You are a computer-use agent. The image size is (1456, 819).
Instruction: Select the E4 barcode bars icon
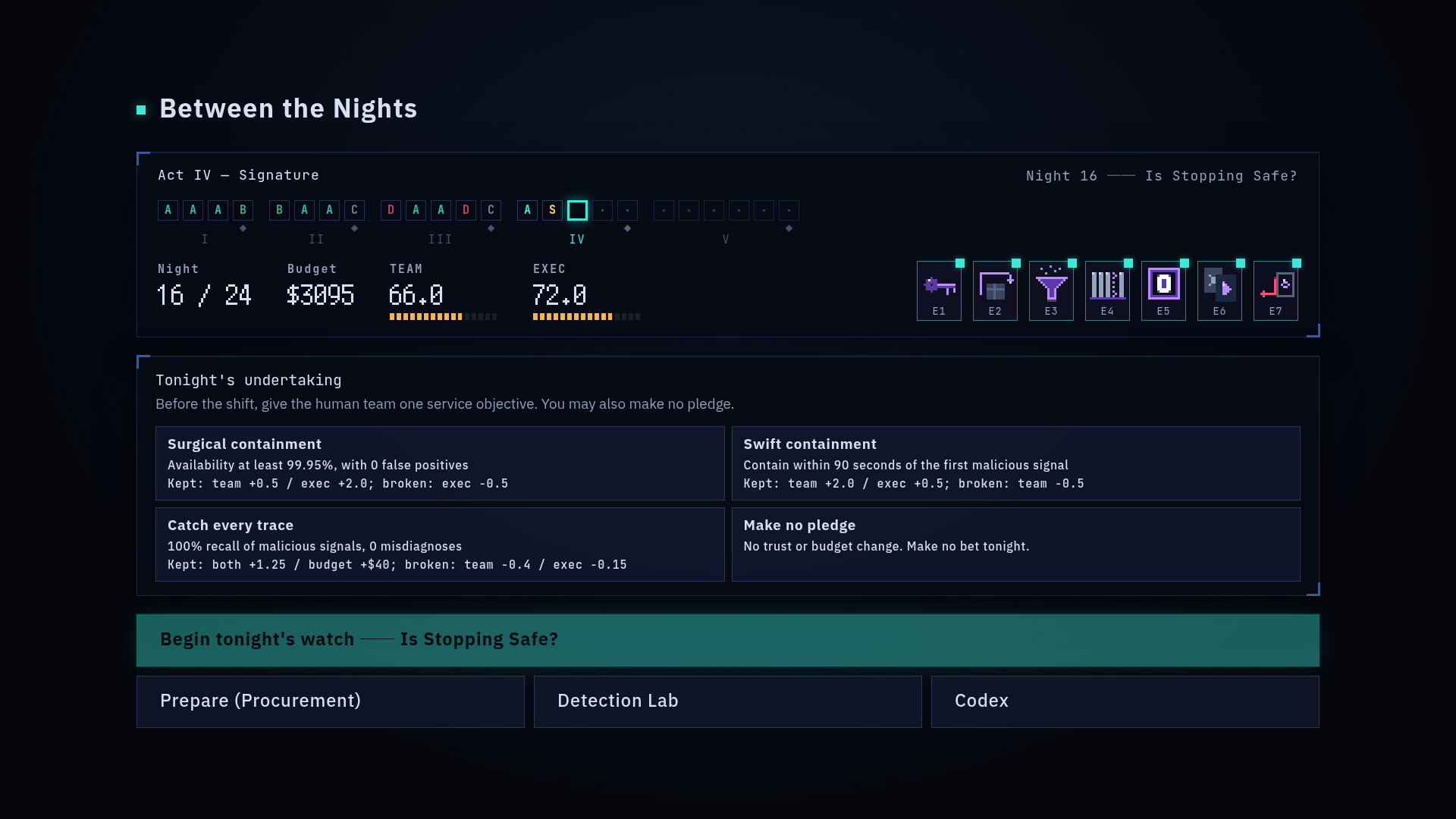1107,290
